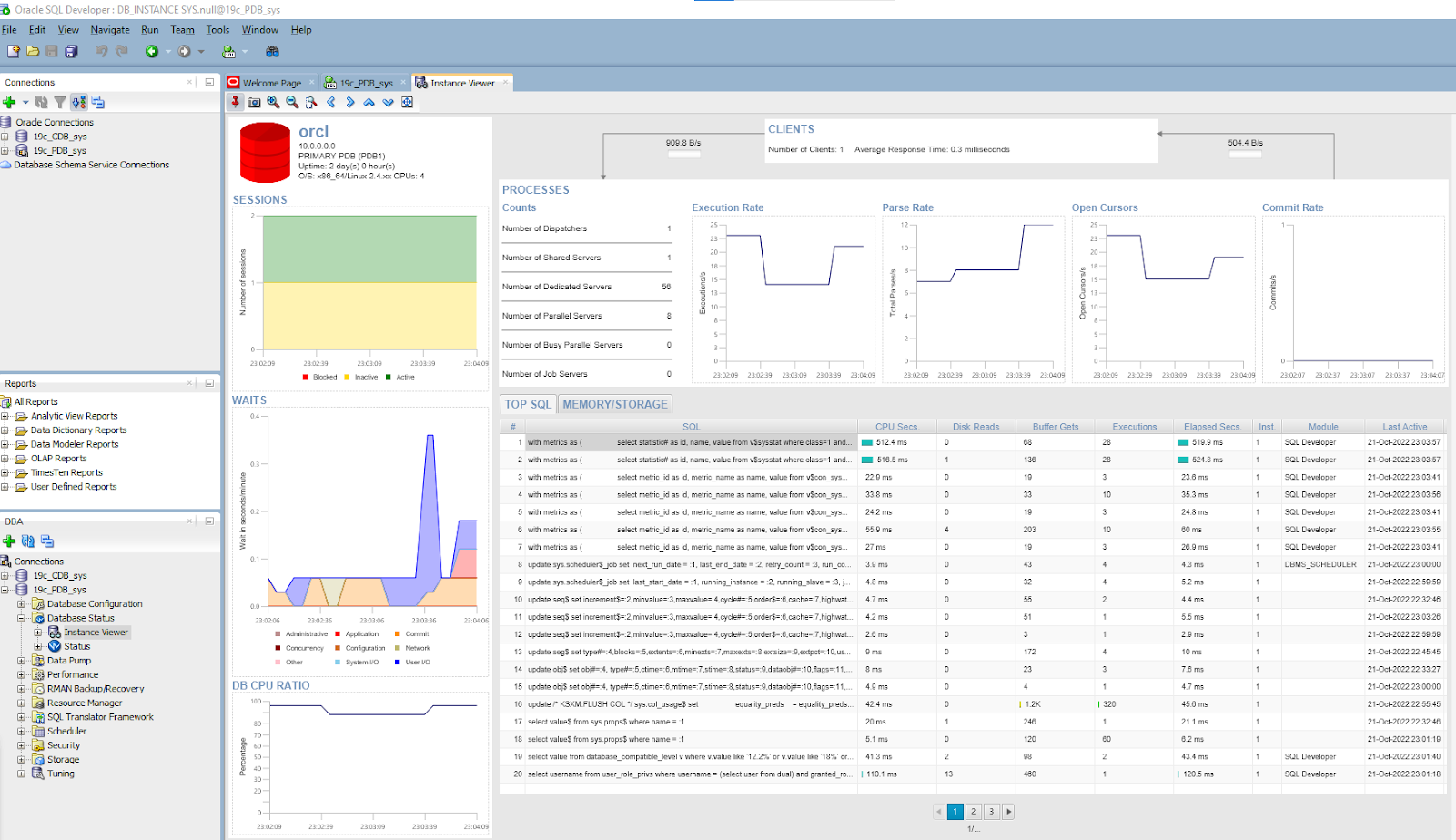Open new connection dropdown arrow in Connections
The width and height of the screenshot is (1456, 840).
pos(25,102)
